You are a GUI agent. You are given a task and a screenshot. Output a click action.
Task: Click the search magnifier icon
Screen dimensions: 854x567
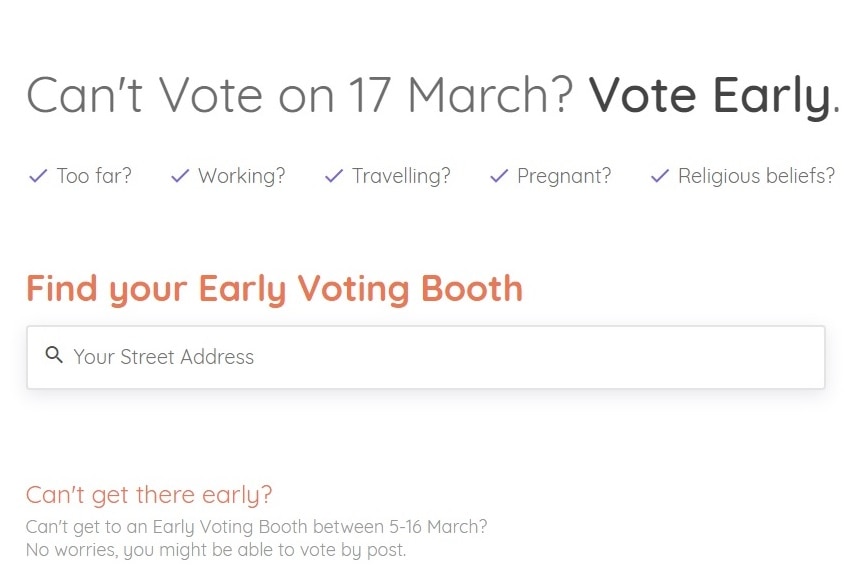click(x=54, y=355)
